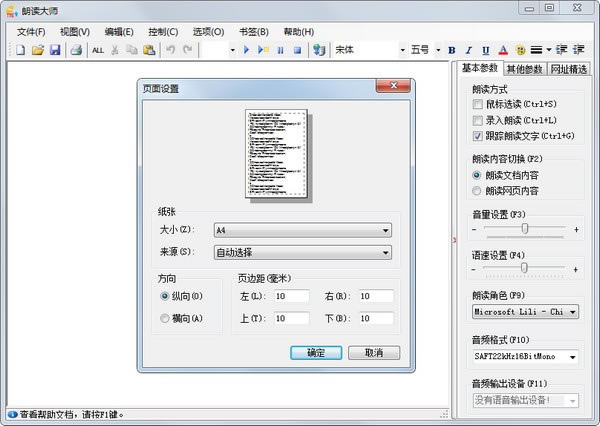Open the paper size A4 dropdown

(303, 230)
